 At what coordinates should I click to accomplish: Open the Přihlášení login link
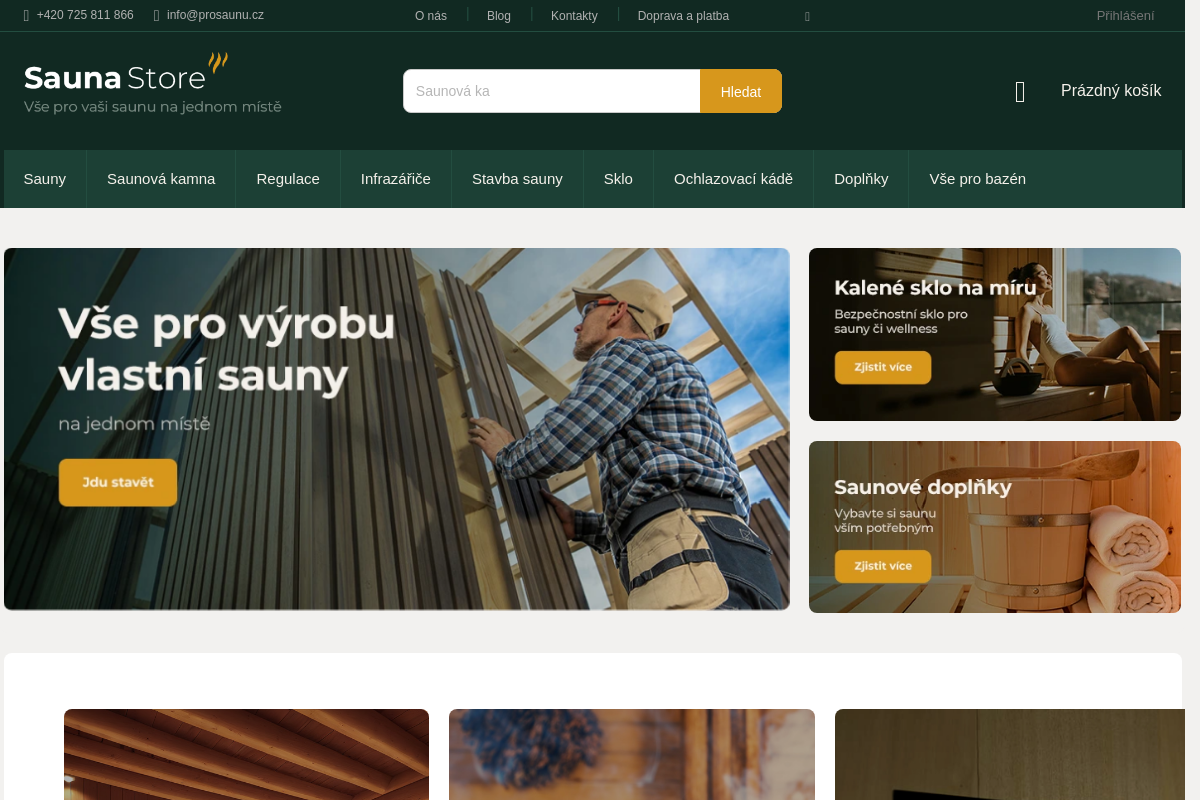1126,15
